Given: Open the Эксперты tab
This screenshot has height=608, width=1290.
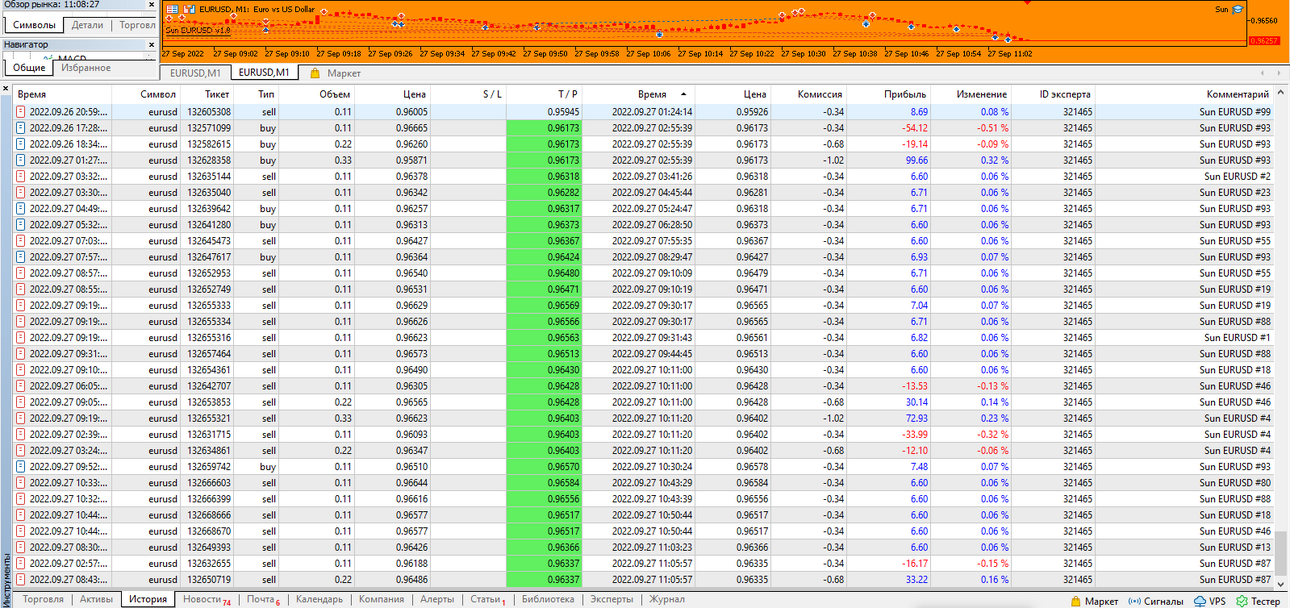Looking at the screenshot, I should (611, 600).
